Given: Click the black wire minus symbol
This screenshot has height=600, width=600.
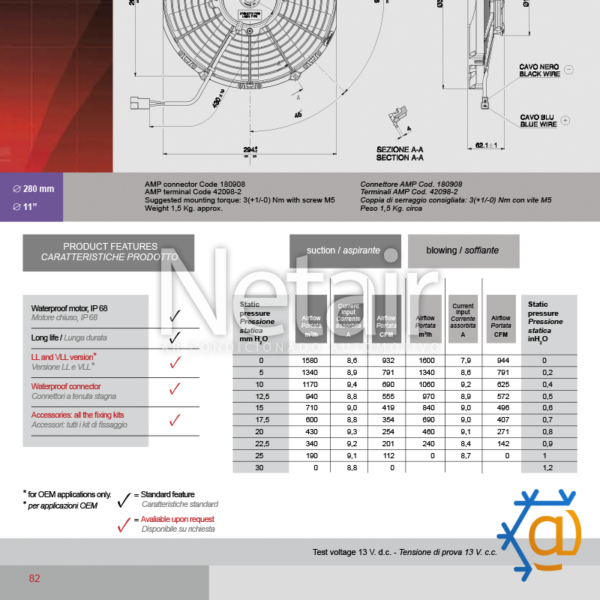Looking at the screenshot, I should (x=567, y=70).
